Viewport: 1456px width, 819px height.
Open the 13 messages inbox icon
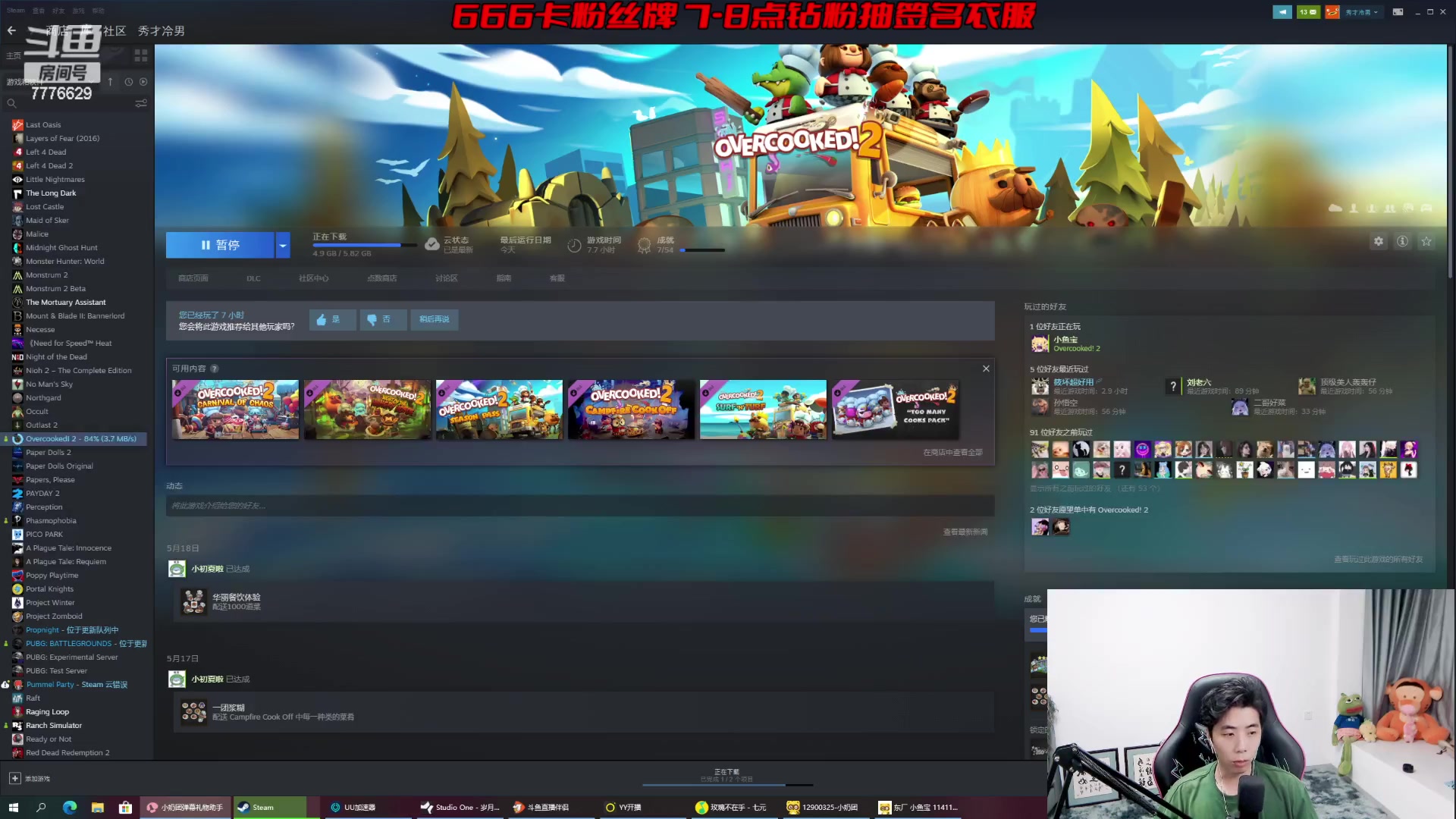1308,12
